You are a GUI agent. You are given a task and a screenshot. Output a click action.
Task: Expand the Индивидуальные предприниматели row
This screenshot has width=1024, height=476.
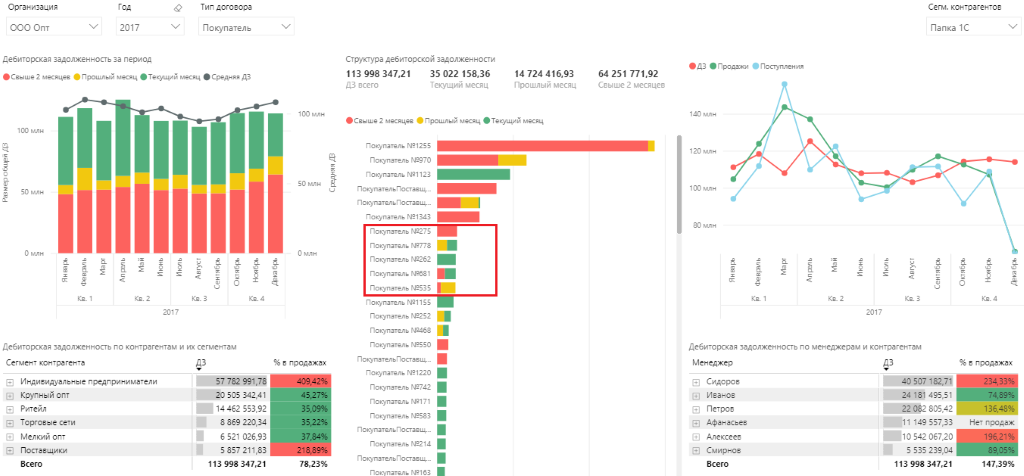(10, 381)
